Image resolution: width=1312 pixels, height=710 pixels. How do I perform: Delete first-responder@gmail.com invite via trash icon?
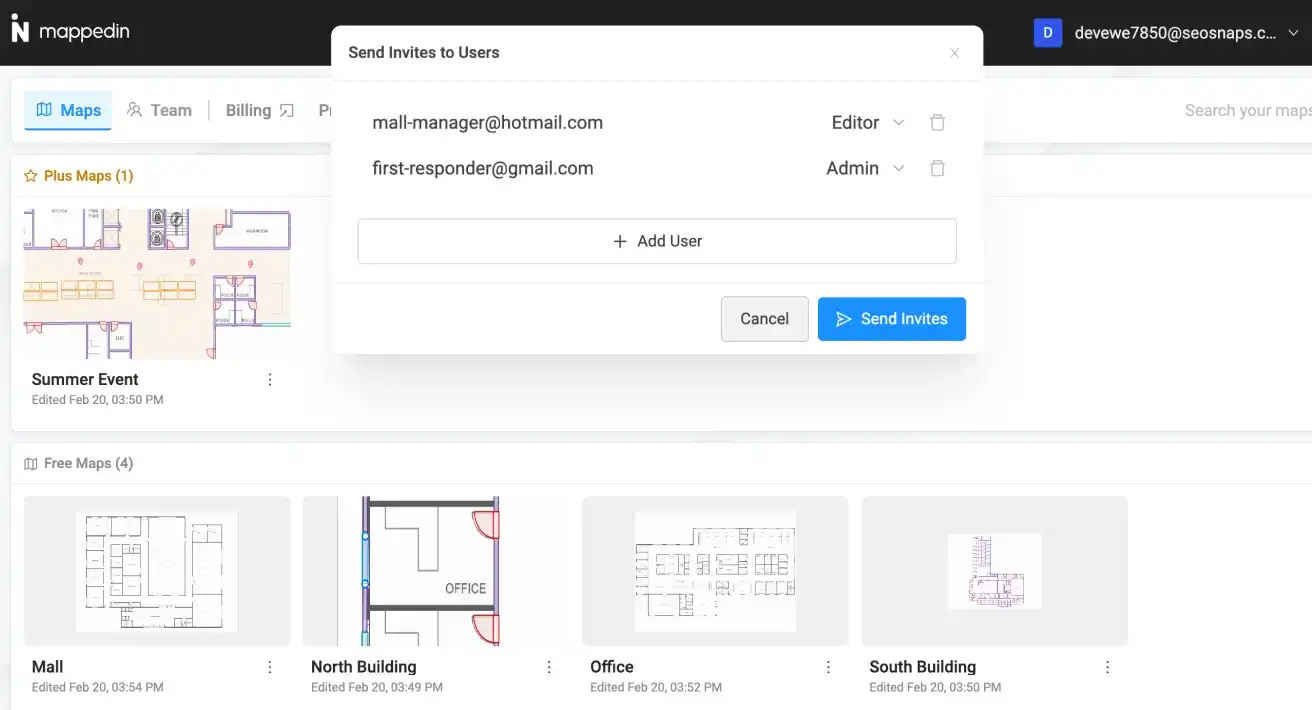[x=937, y=168]
